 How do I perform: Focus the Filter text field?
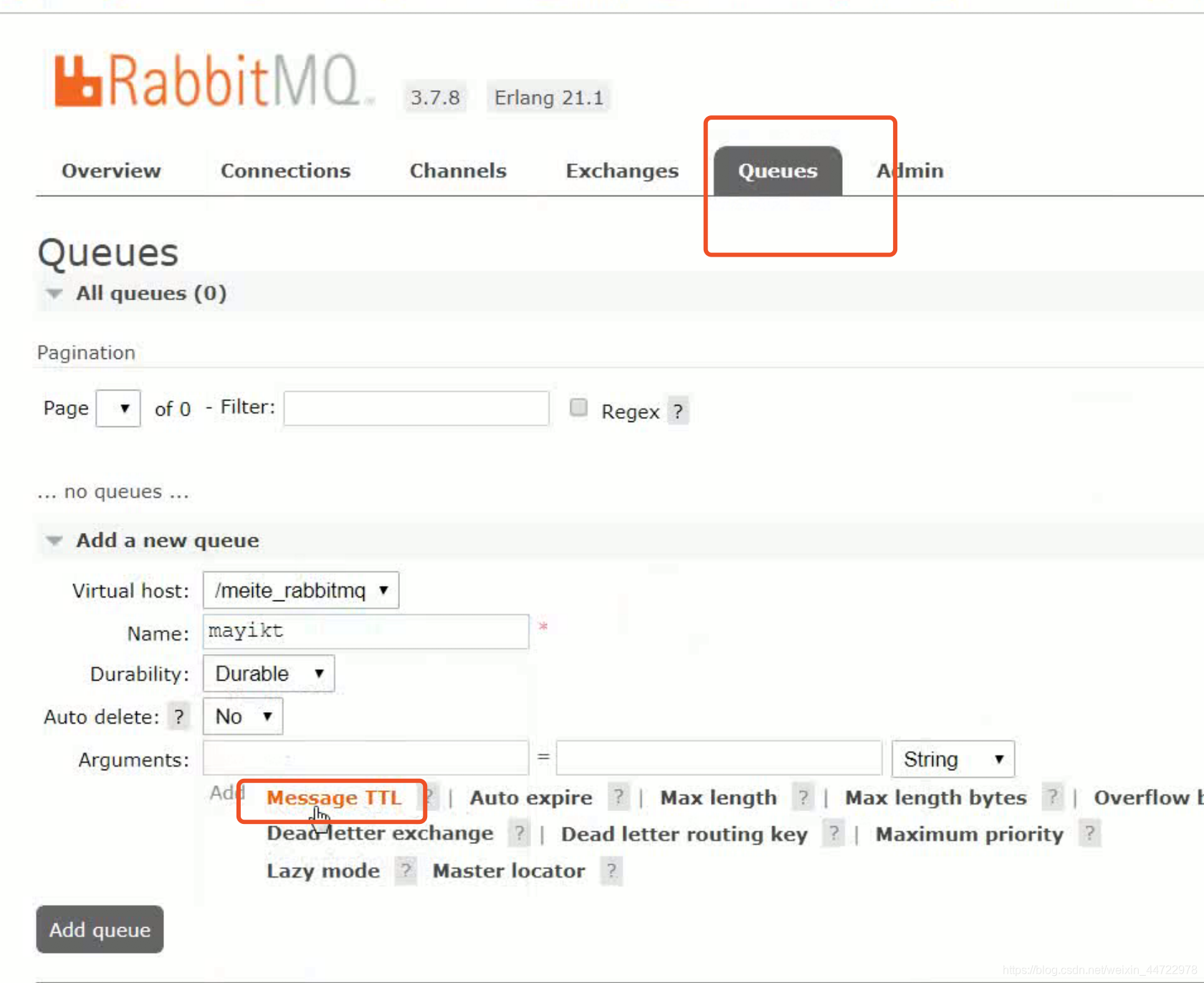[x=416, y=408]
